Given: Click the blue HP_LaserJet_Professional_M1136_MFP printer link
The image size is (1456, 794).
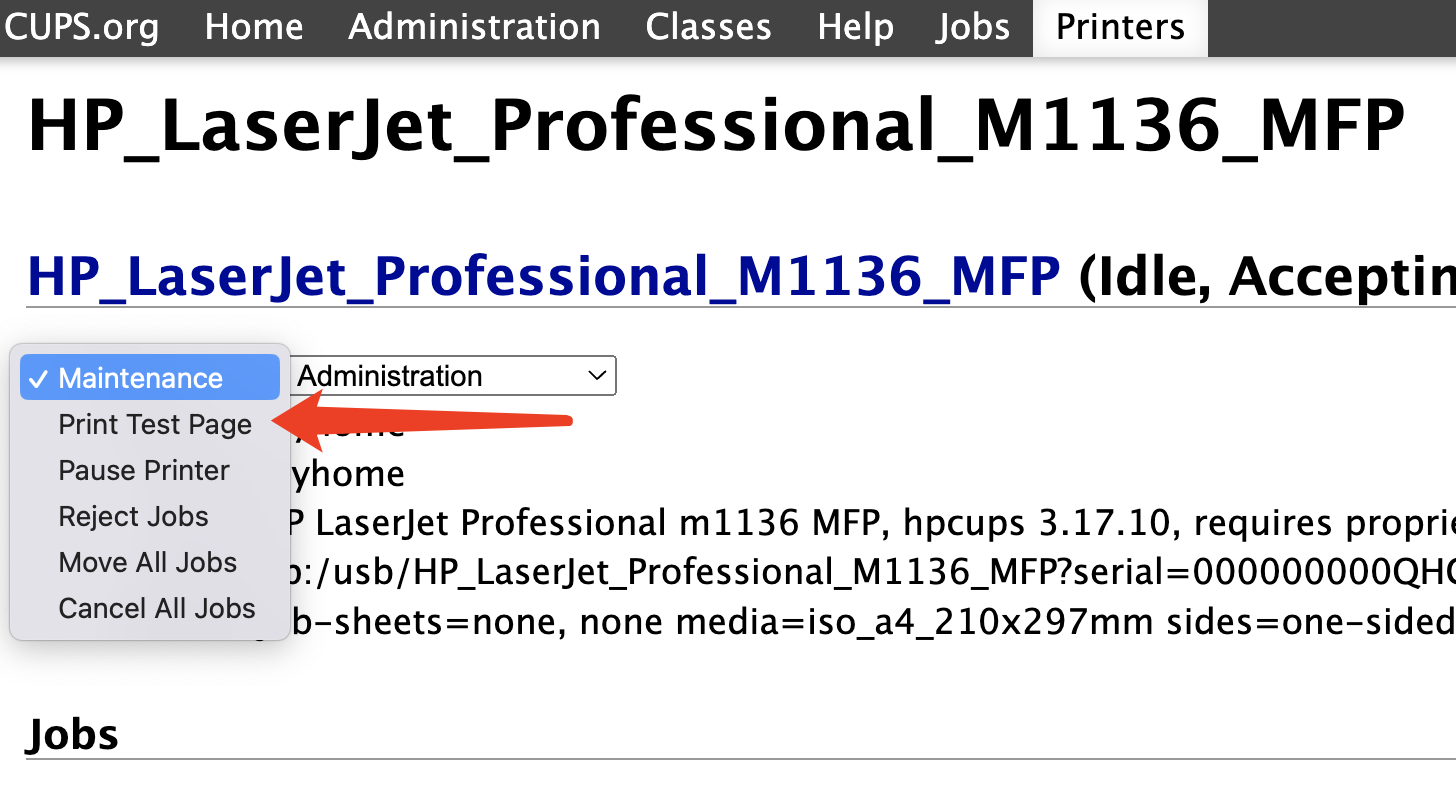Looking at the screenshot, I should [x=544, y=276].
